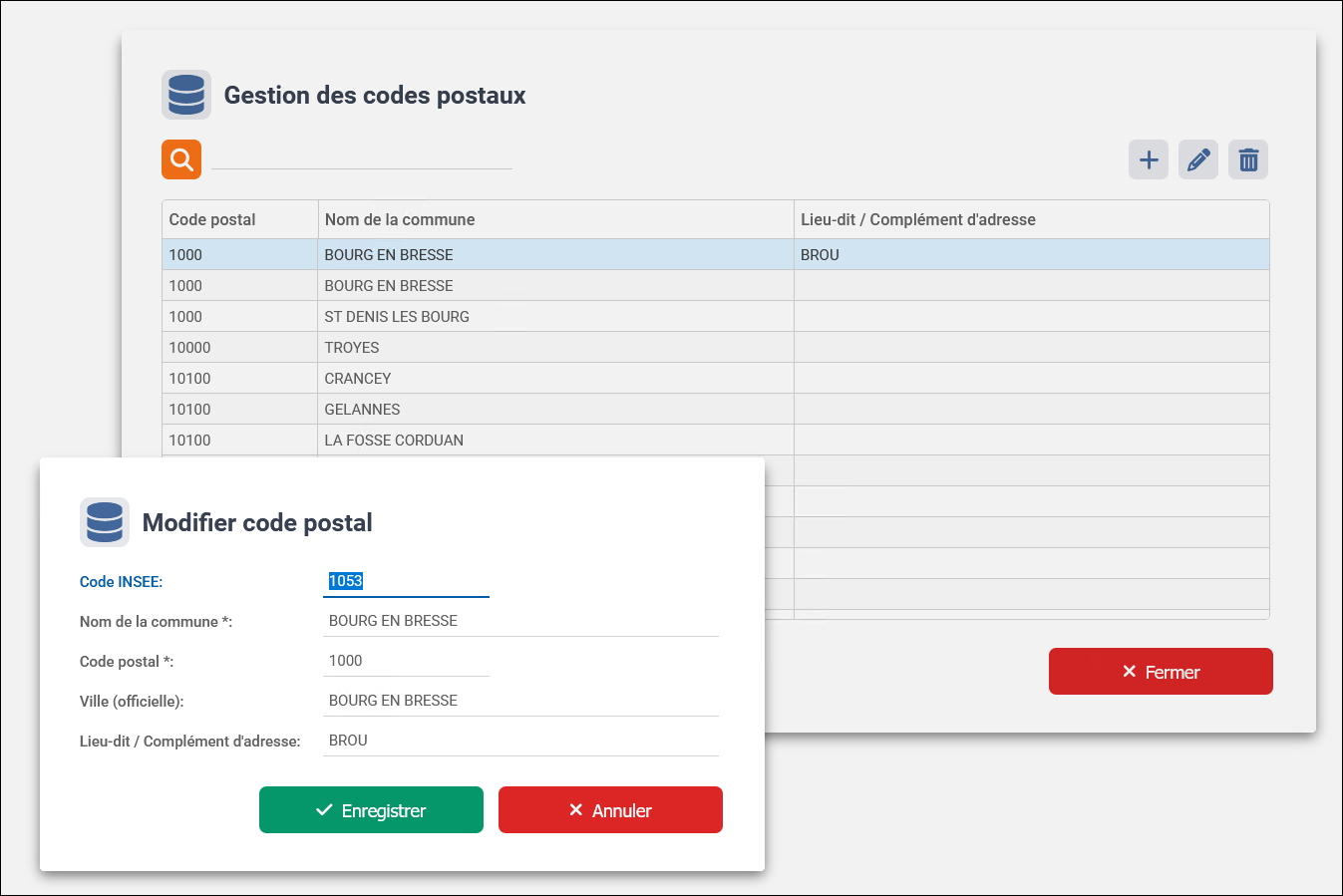Focus the search input field

[x=361, y=161]
